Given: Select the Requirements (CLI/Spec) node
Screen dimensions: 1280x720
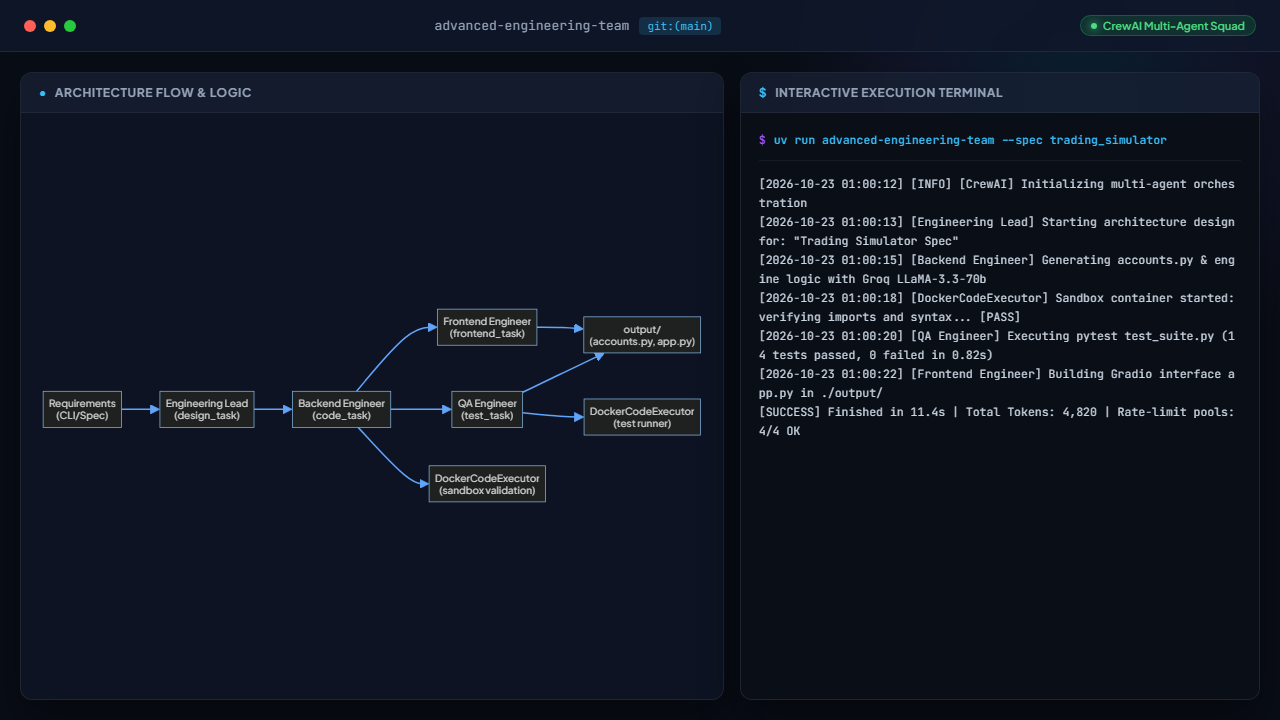Looking at the screenshot, I should click(82, 409).
